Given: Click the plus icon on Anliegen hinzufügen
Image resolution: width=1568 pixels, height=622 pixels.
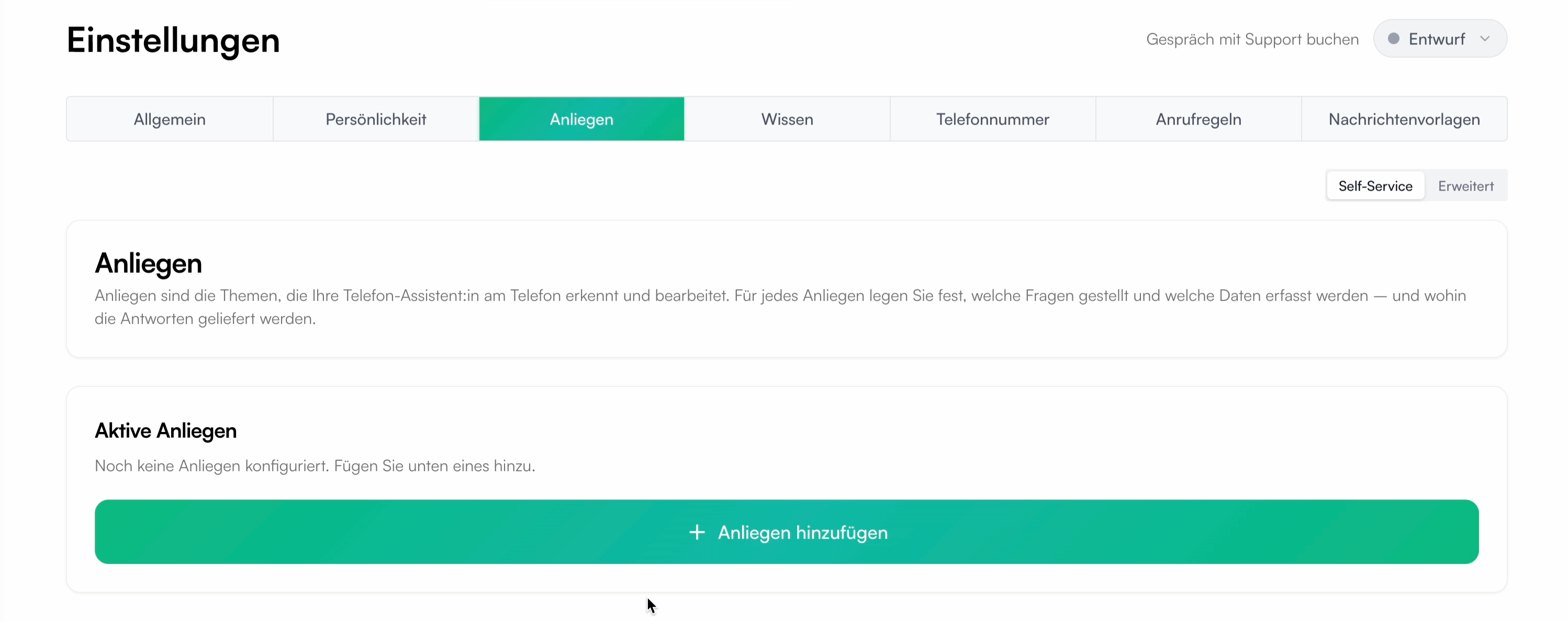Looking at the screenshot, I should (697, 532).
